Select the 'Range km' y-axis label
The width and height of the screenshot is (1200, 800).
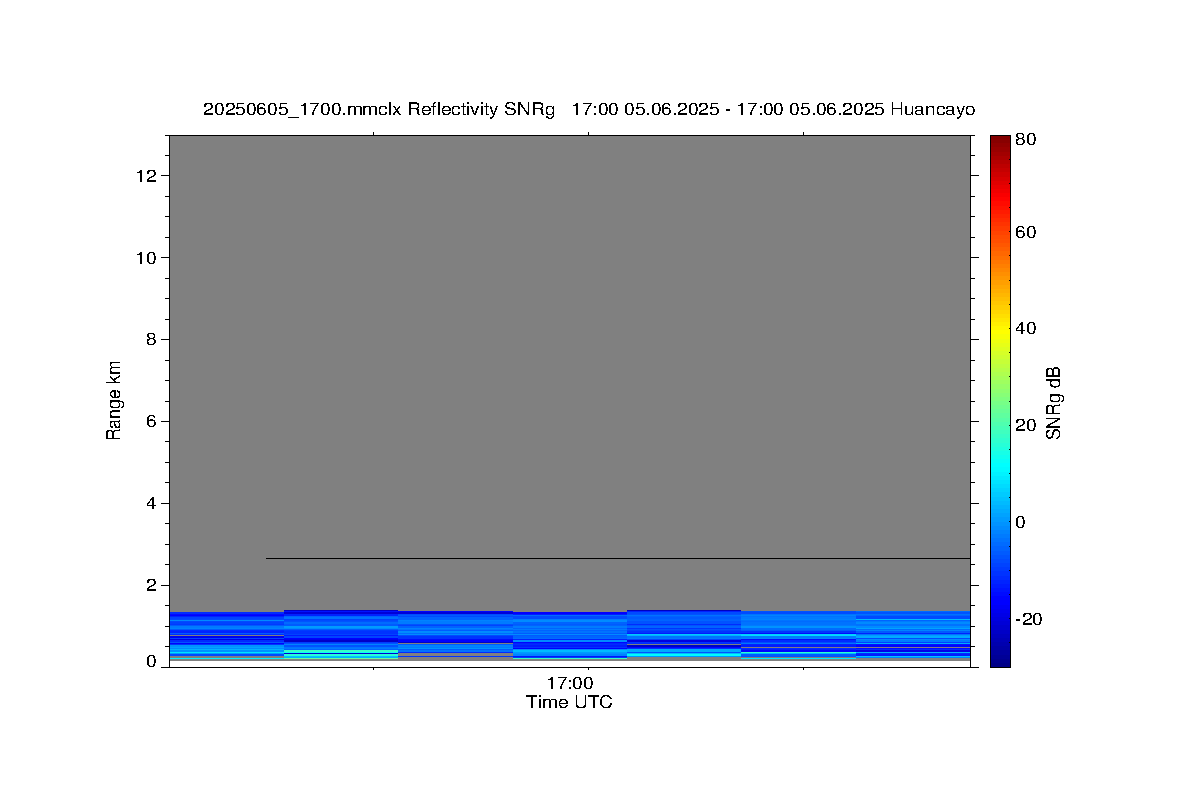point(114,400)
